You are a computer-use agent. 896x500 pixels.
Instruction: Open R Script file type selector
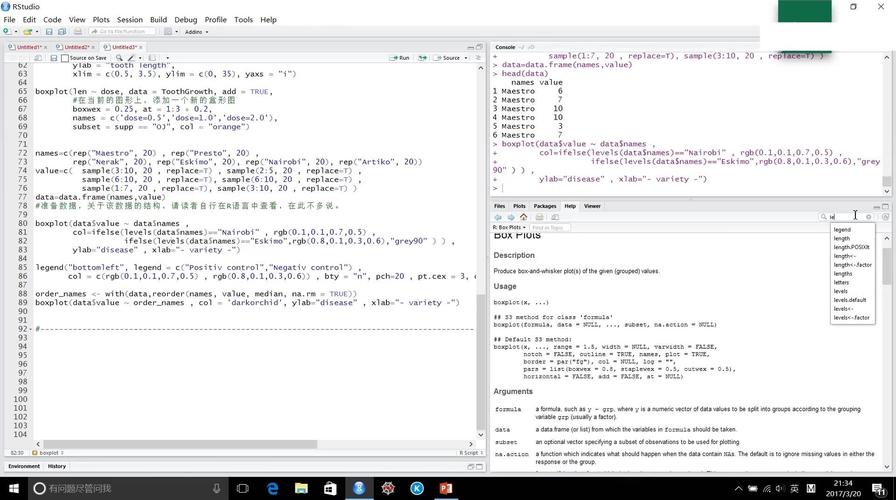[x=471, y=453]
